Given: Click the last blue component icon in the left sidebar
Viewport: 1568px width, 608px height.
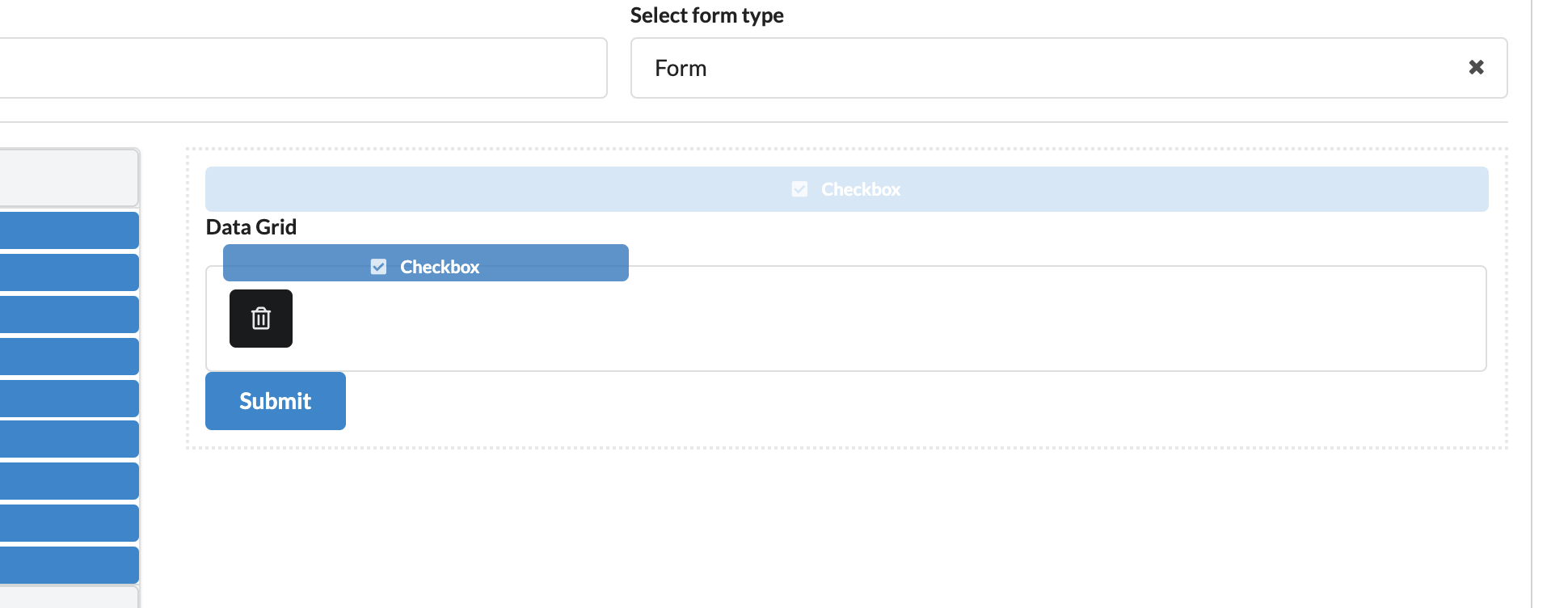Looking at the screenshot, I should pos(70,565).
